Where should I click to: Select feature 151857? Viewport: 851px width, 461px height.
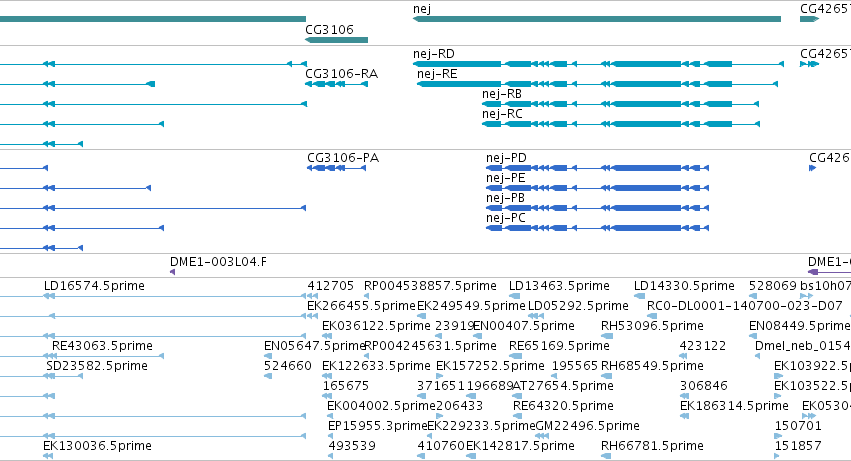pyautogui.click(x=798, y=446)
